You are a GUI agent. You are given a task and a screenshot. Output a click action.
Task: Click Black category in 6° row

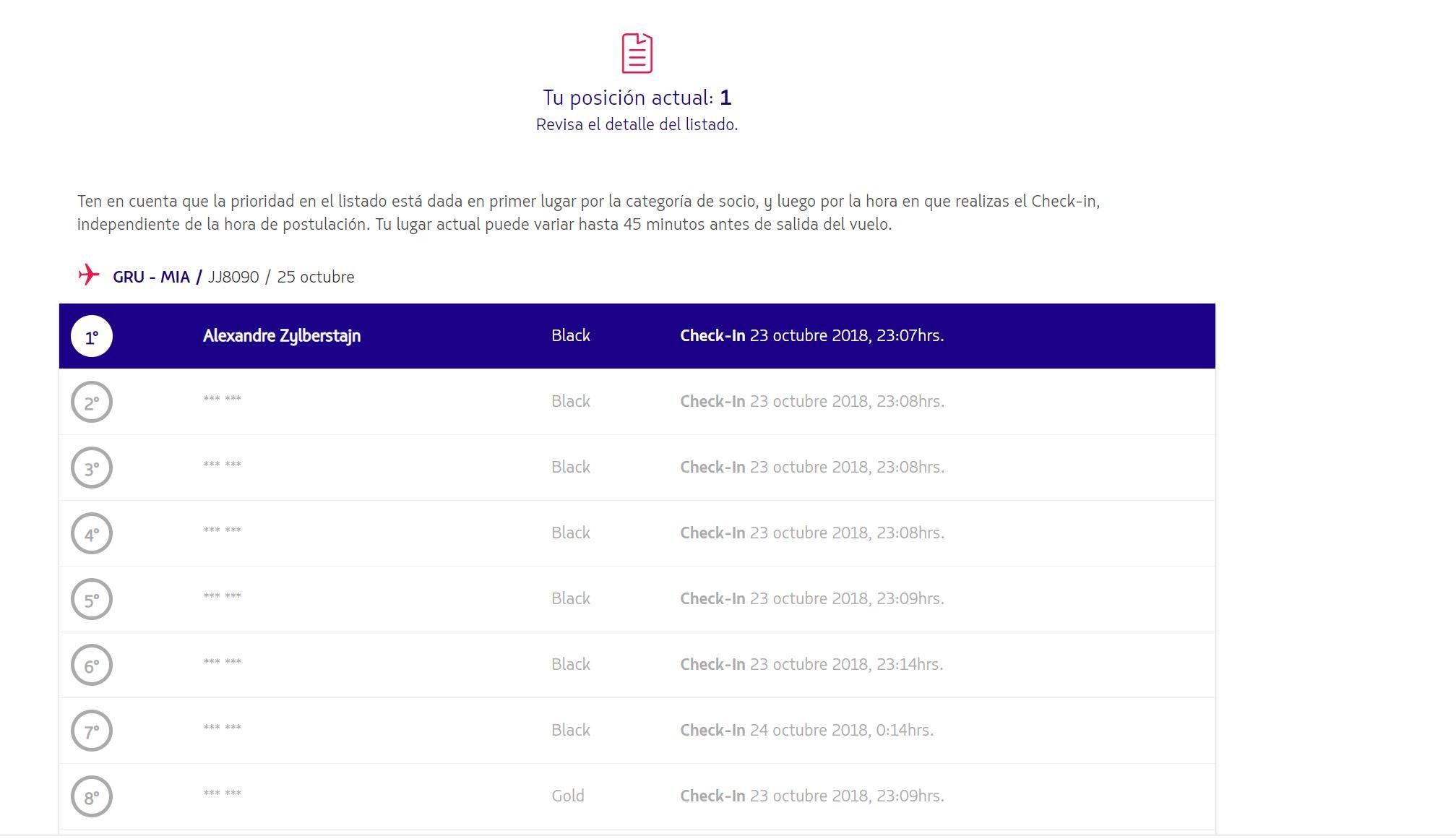[571, 664]
